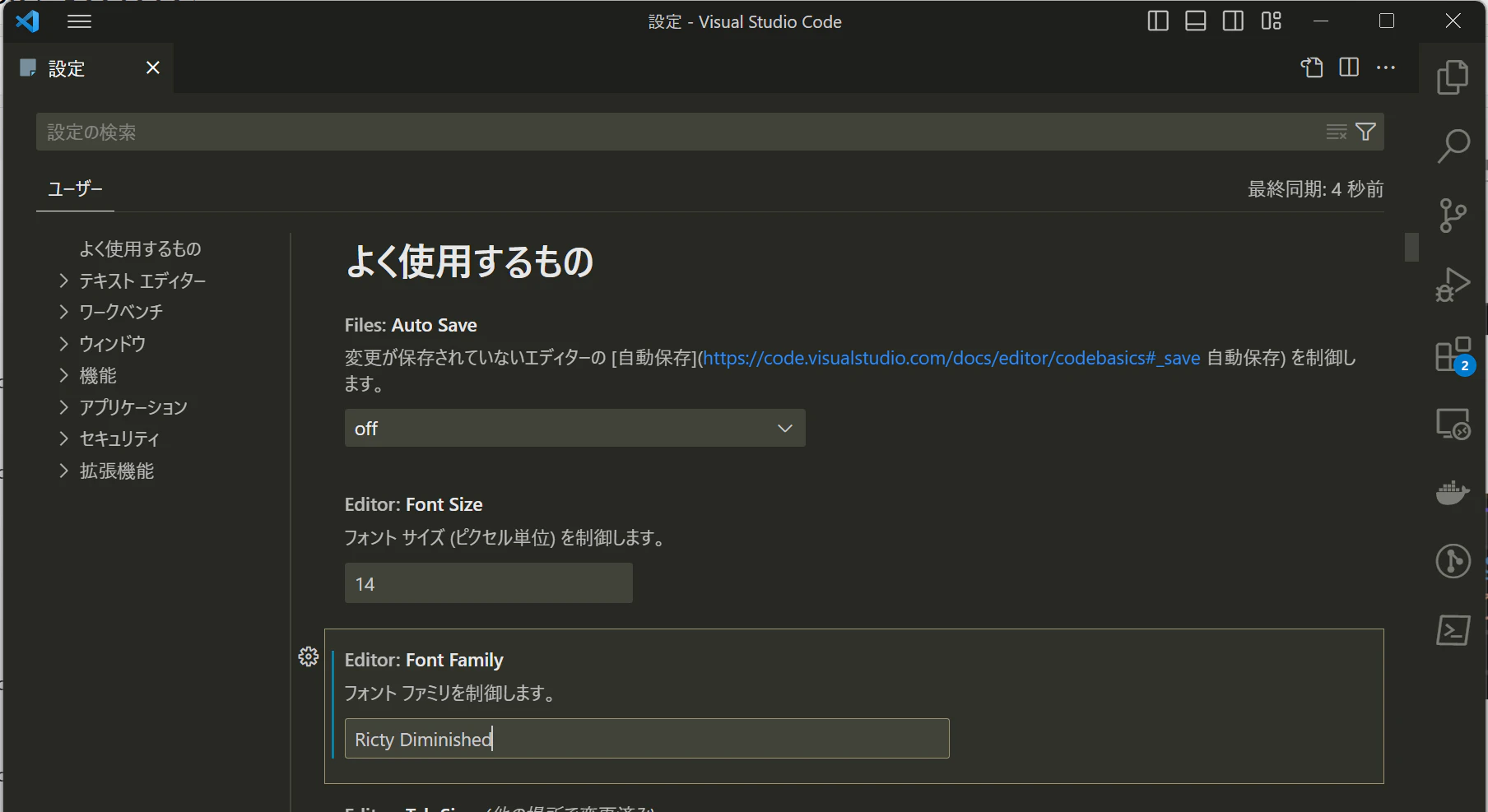The height and width of the screenshot is (812, 1488).
Task: Select よく使用するもの in settings tree
Action: 140,248
